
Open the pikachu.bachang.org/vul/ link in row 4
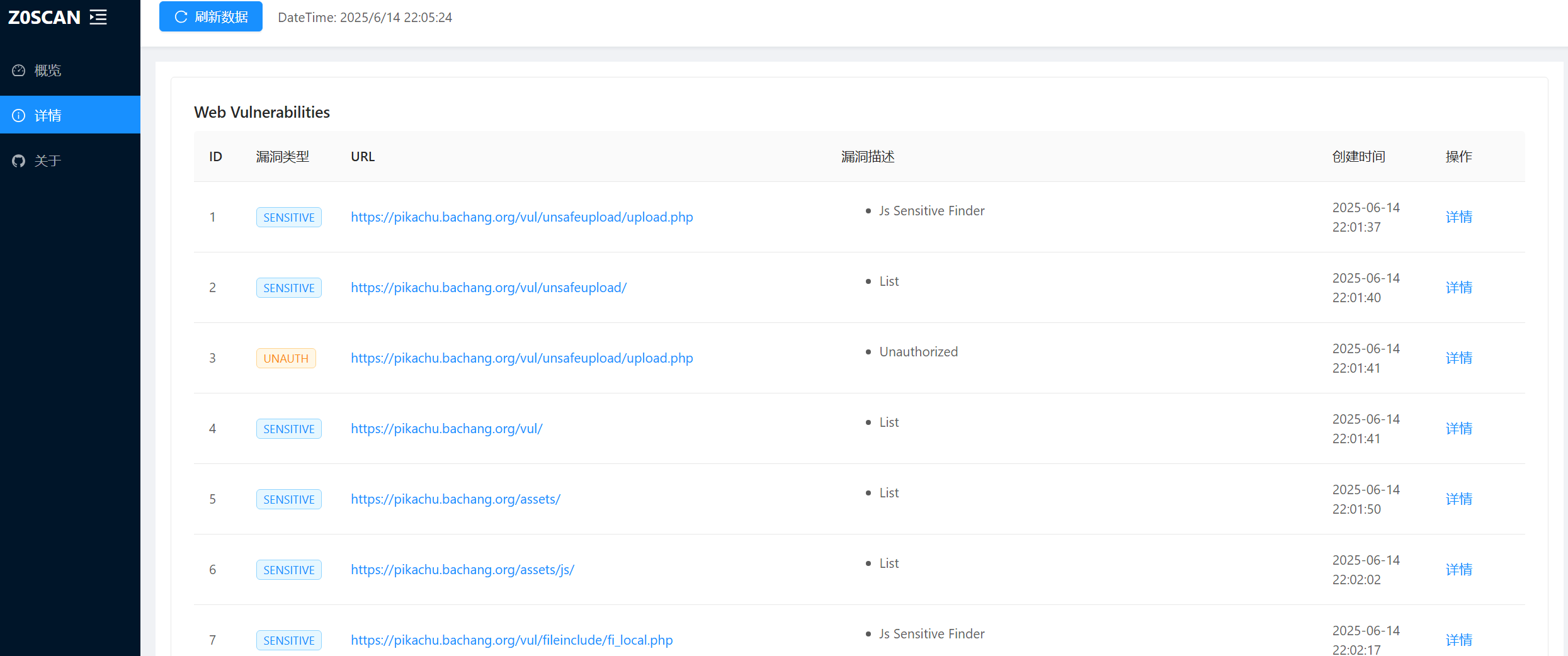[x=446, y=429]
